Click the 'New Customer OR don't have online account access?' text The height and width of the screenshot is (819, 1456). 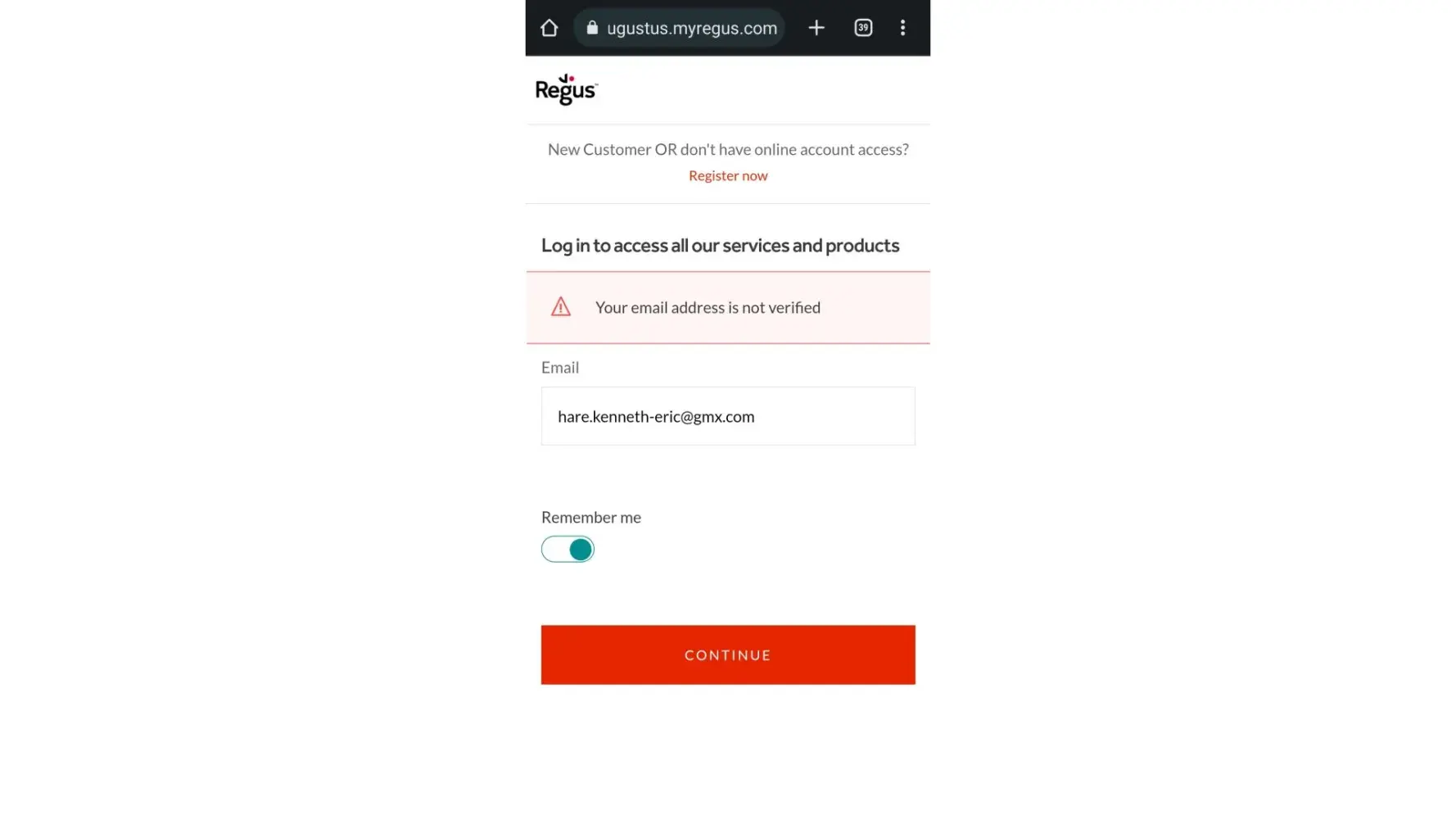point(727,149)
